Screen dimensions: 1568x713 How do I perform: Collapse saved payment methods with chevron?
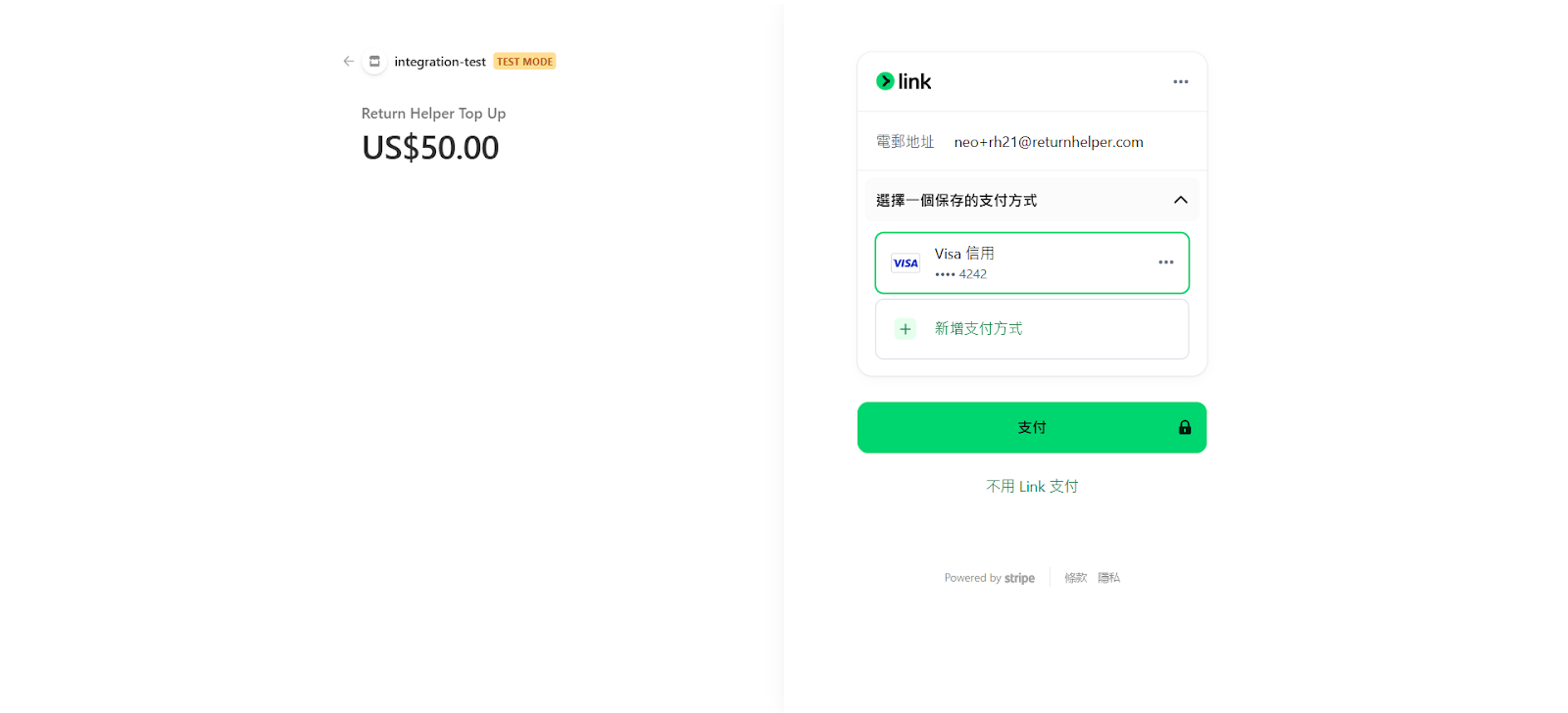[x=1180, y=200]
